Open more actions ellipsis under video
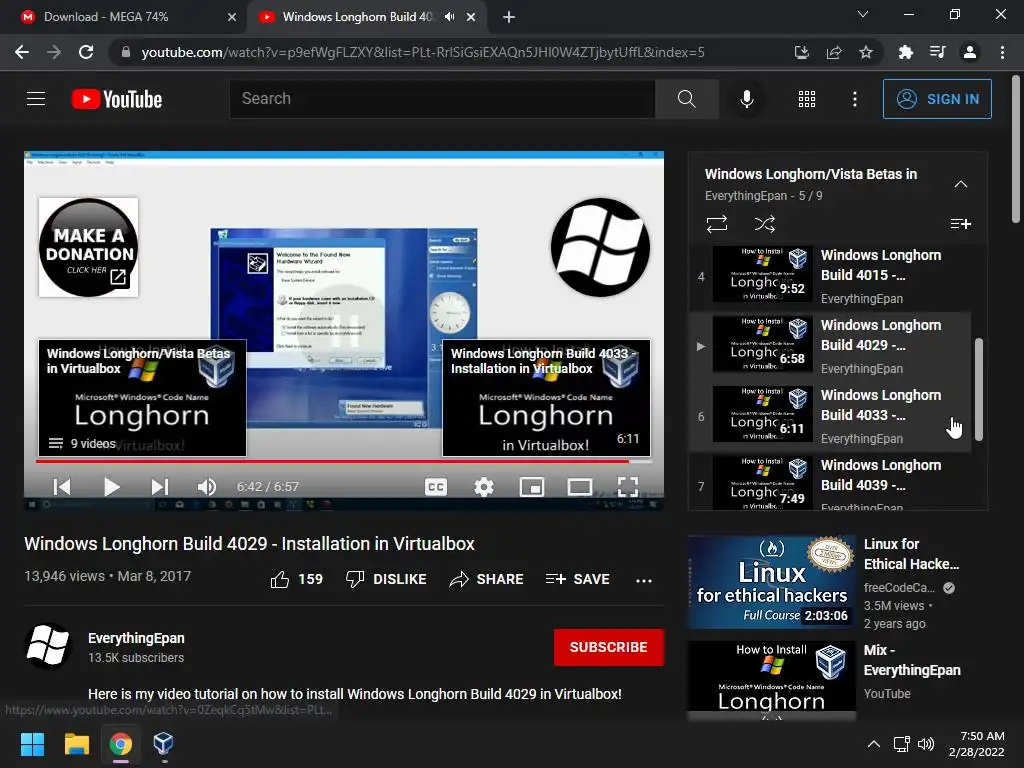 tap(644, 580)
